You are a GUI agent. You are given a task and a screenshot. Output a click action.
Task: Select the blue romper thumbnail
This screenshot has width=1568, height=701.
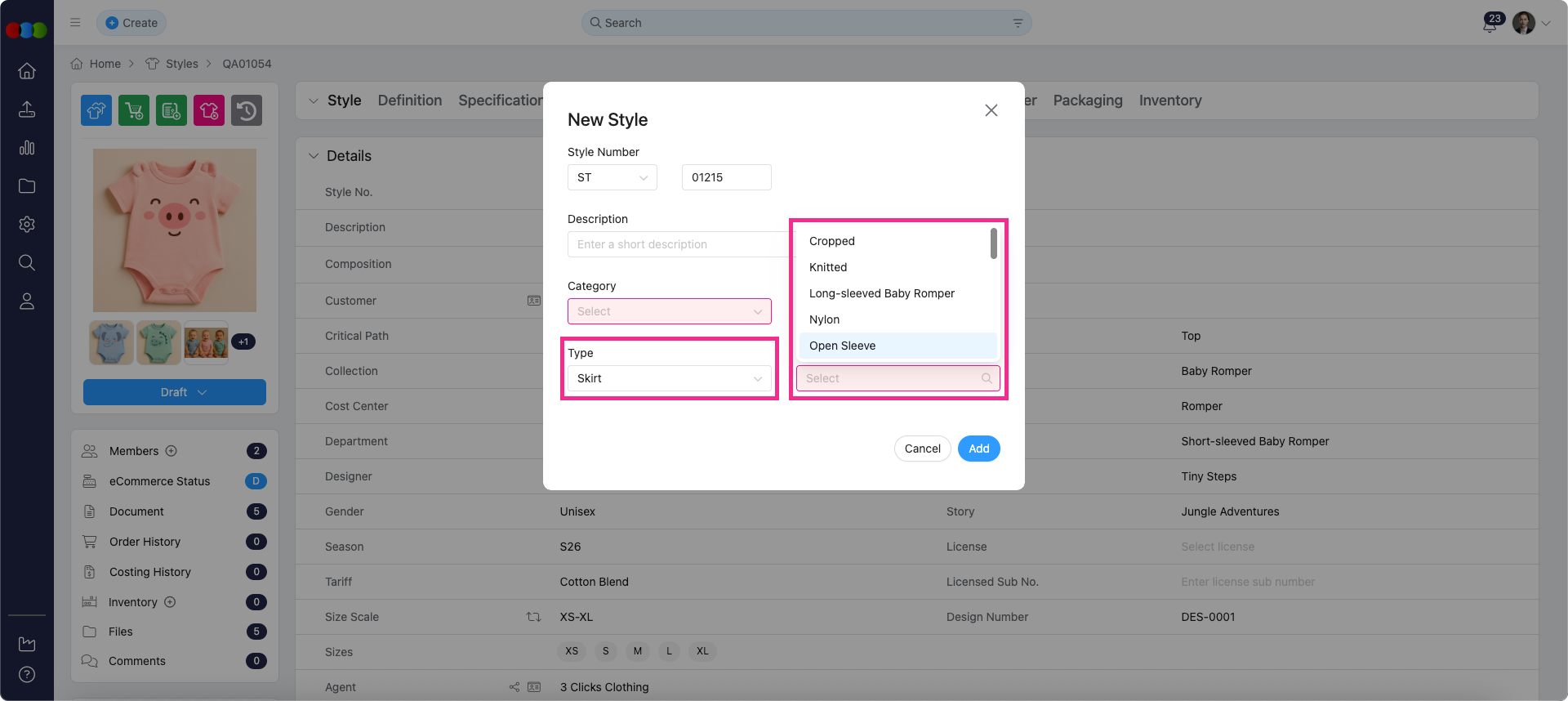pos(111,342)
